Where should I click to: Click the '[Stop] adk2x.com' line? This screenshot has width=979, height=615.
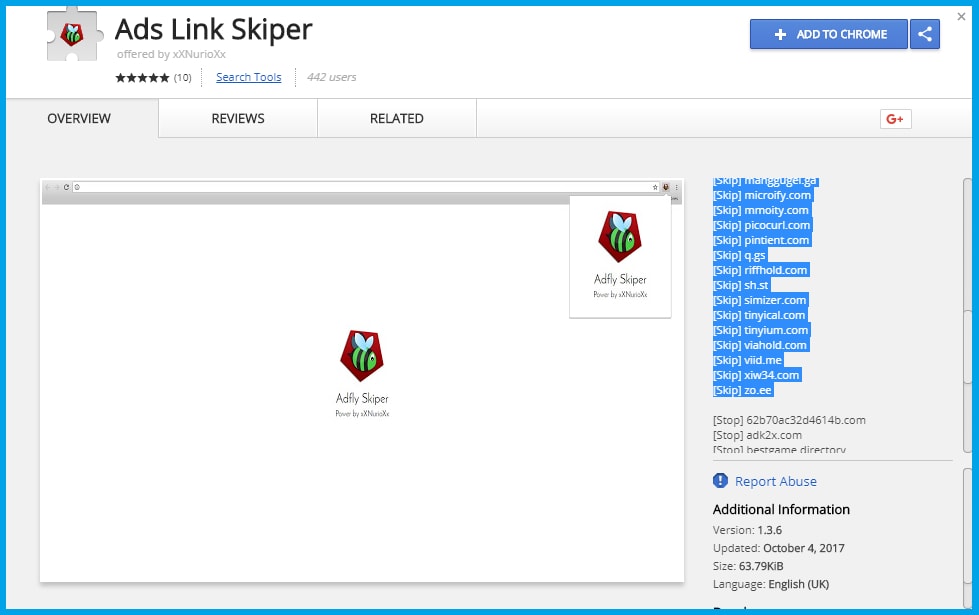click(757, 435)
